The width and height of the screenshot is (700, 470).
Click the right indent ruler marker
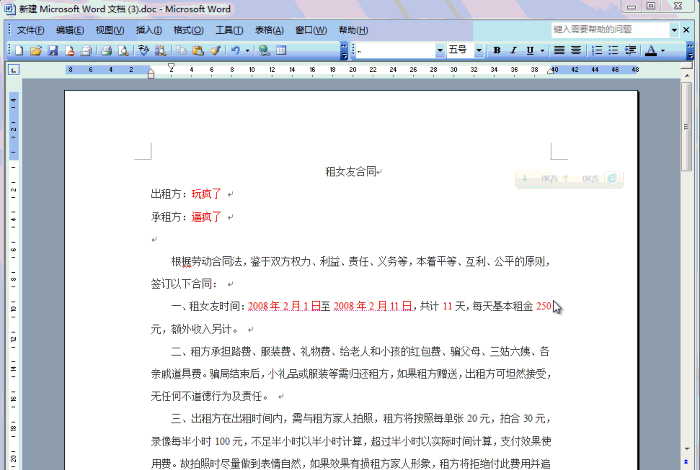pyautogui.click(x=550, y=71)
